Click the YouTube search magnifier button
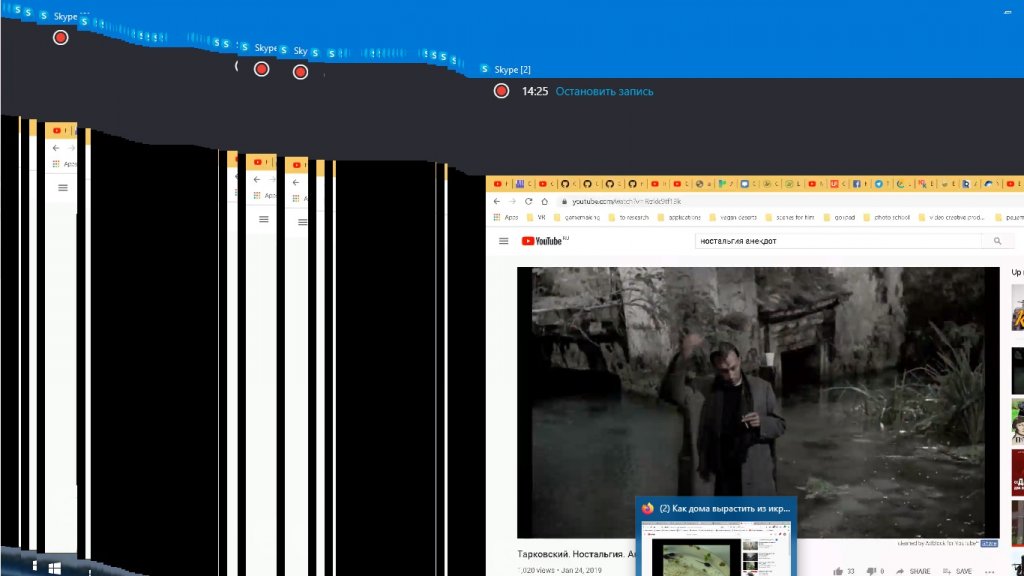The image size is (1024, 576). (997, 241)
